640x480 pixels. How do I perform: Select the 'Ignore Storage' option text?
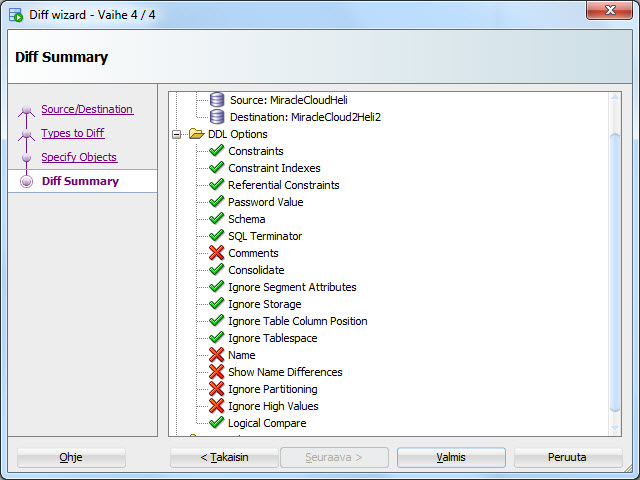(264, 304)
